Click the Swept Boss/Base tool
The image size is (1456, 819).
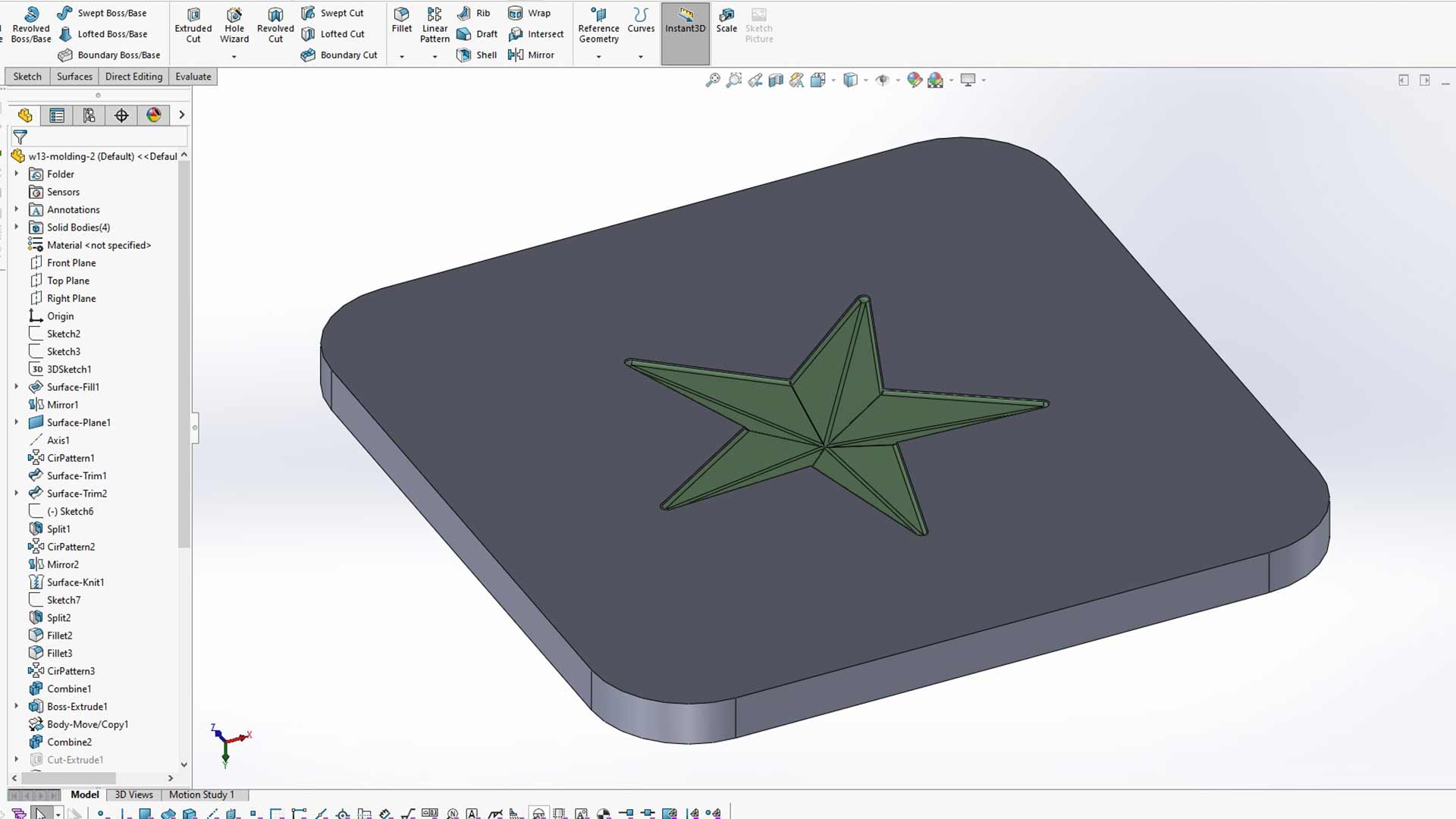pos(102,13)
